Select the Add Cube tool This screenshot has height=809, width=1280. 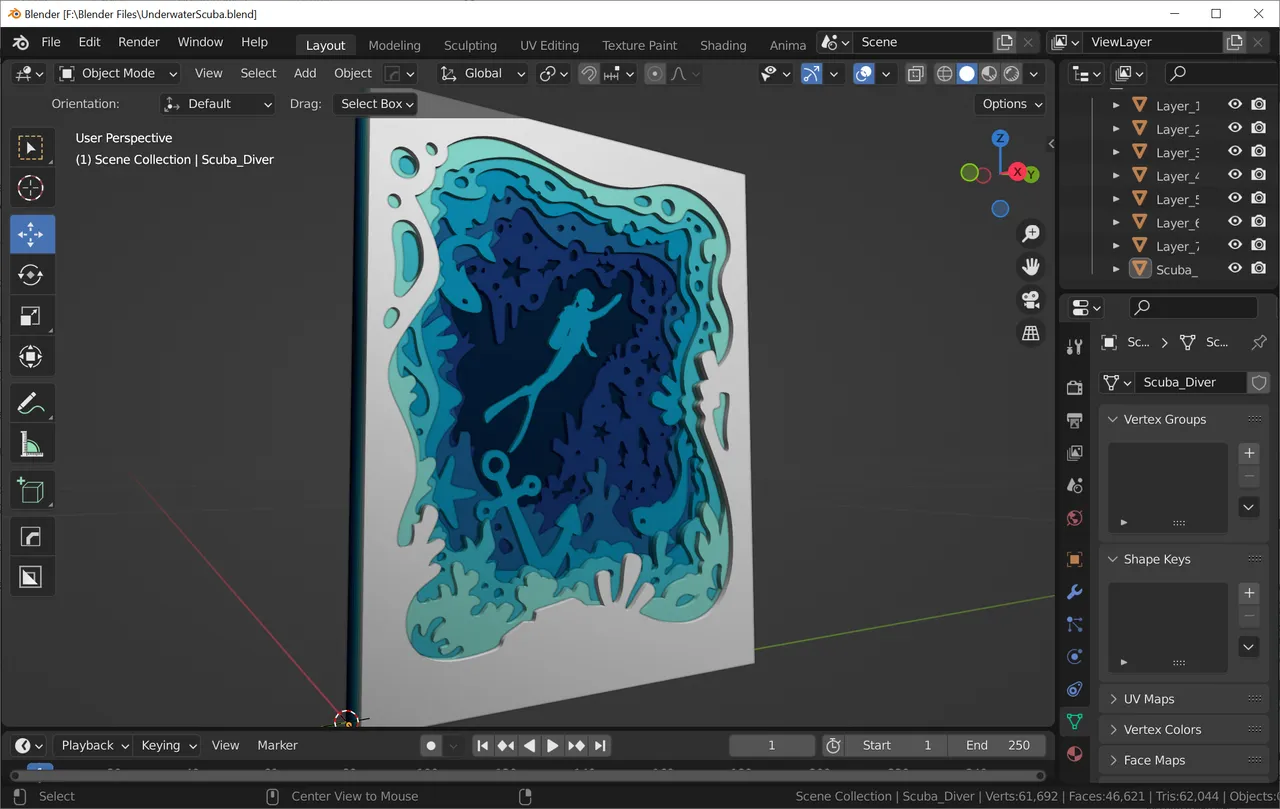click(x=31, y=491)
